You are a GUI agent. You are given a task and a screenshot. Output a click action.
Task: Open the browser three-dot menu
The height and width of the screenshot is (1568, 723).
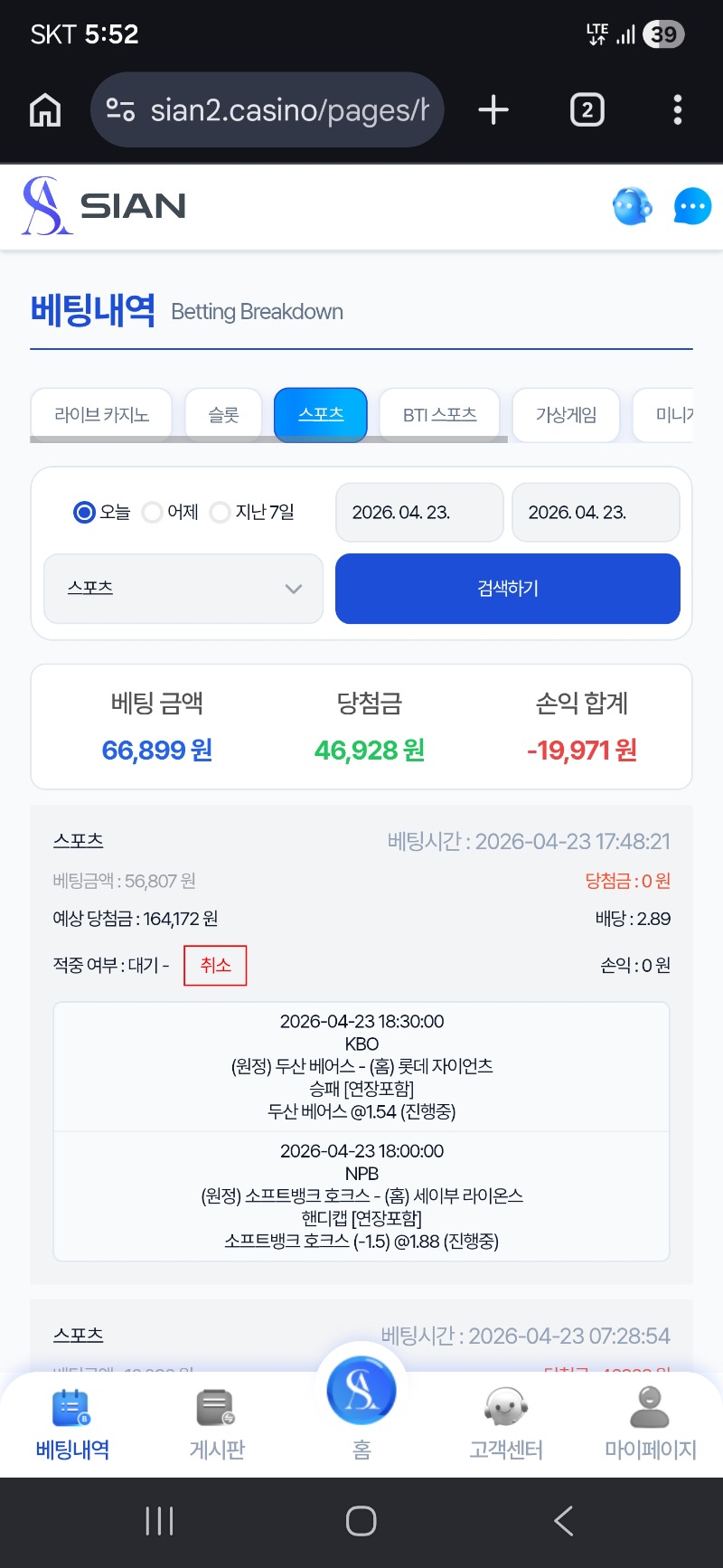coord(678,110)
